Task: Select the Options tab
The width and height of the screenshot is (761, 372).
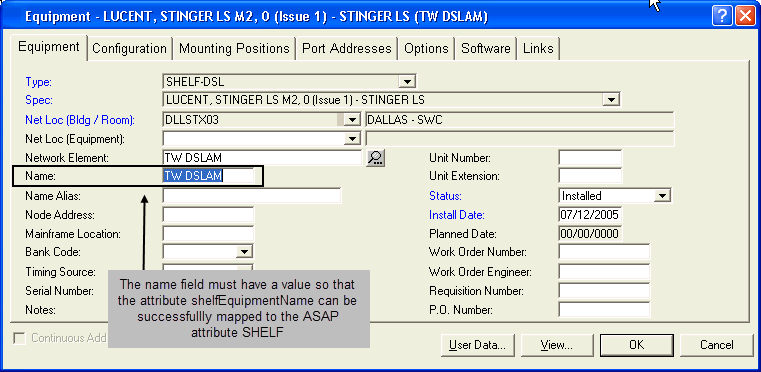Action: pos(426,49)
